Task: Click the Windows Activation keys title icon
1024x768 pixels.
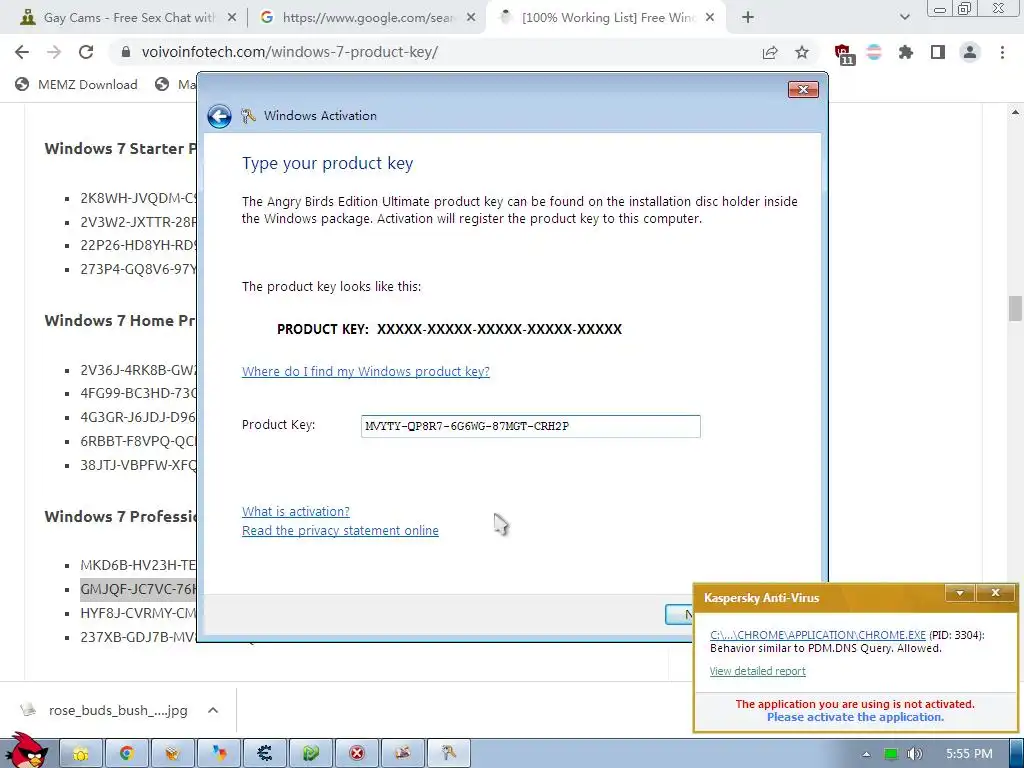Action: pyautogui.click(x=248, y=116)
